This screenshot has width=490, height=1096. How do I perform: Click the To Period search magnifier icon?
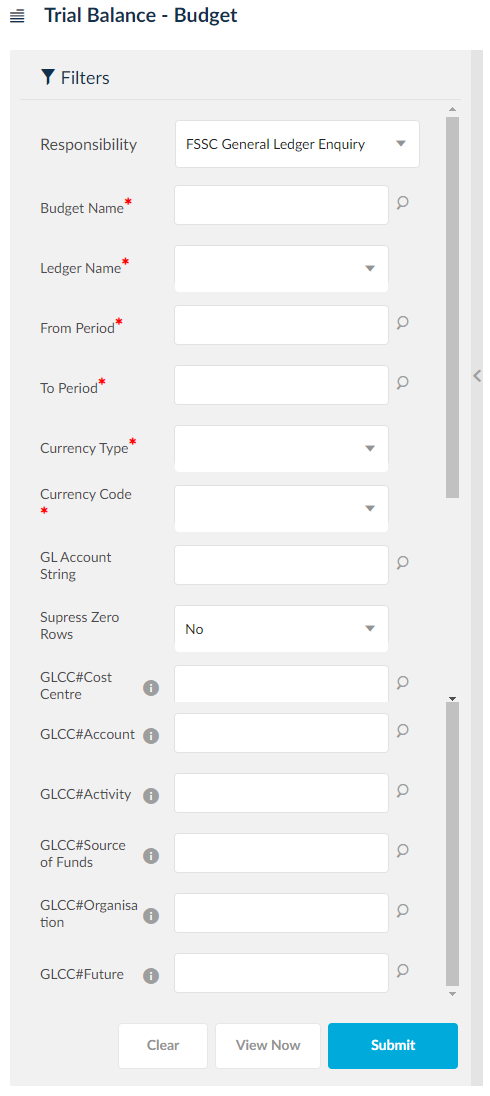point(402,383)
